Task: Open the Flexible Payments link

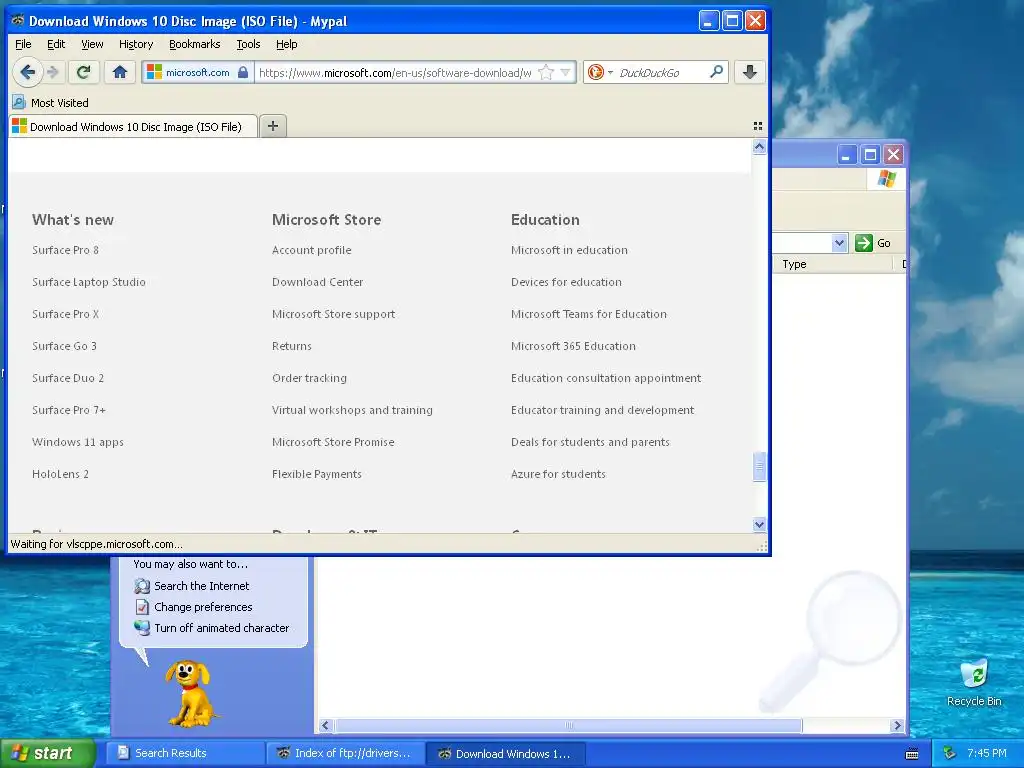Action: [x=317, y=474]
